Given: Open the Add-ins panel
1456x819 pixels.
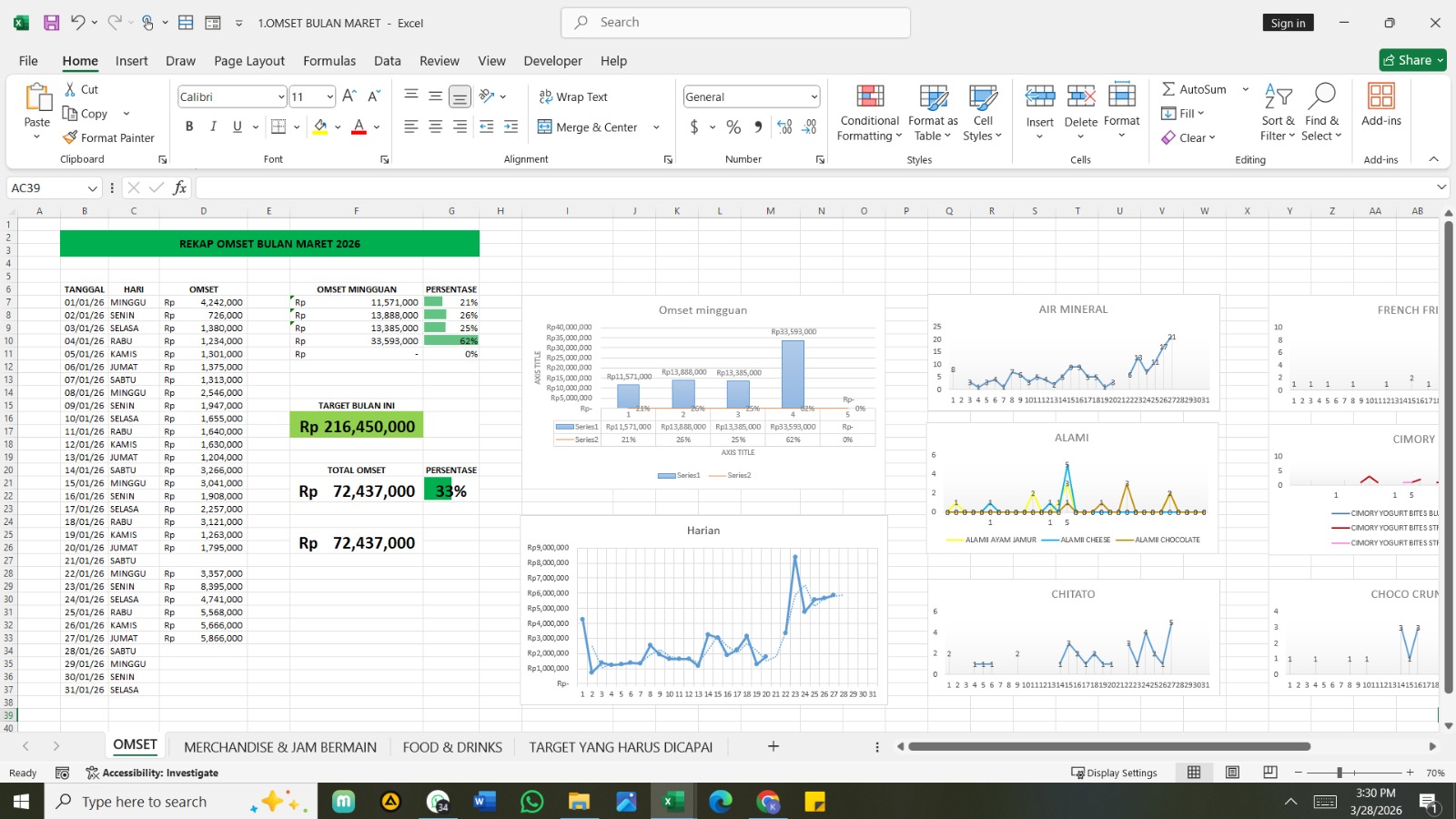Looking at the screenshot, I should click(x=1381, y=105).
